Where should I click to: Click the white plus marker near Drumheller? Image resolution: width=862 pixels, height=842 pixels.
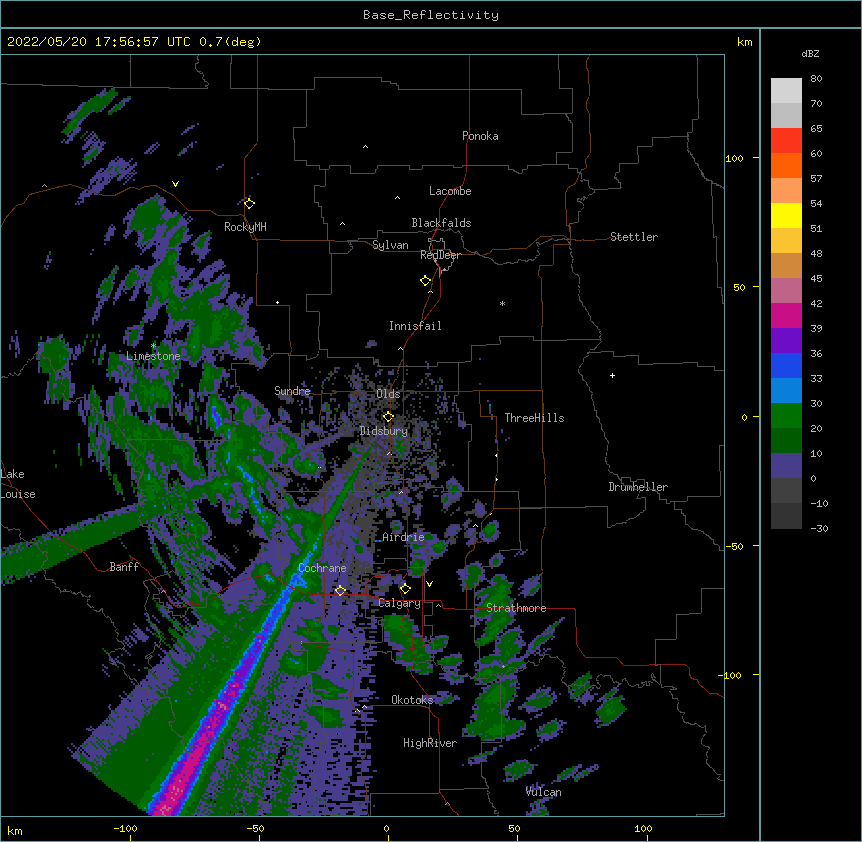[612, 375]
